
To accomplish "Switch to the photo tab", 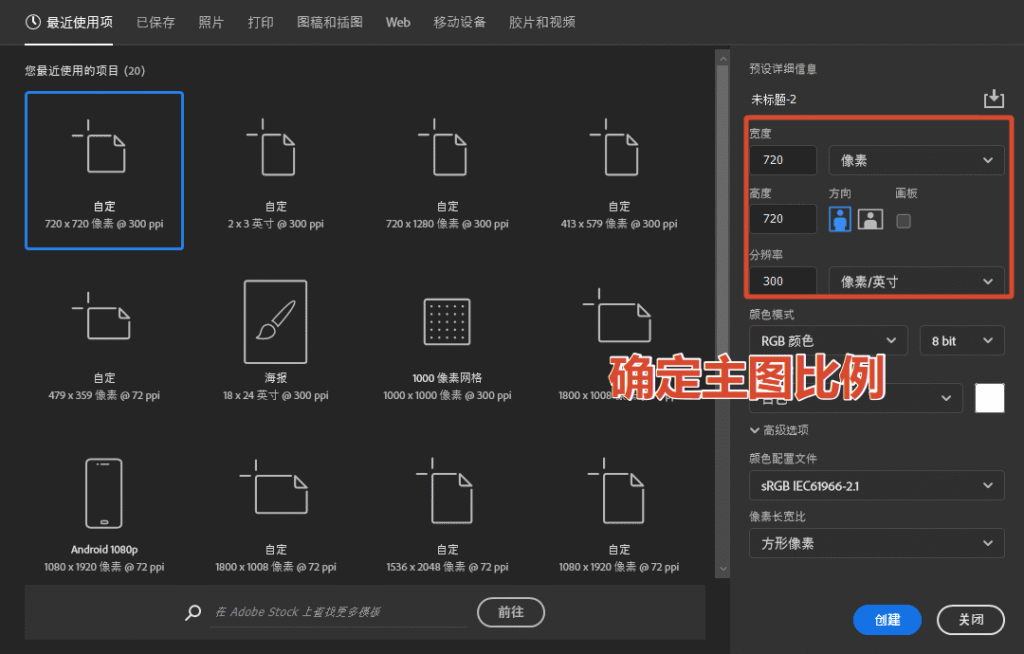I will coord(211,22).
